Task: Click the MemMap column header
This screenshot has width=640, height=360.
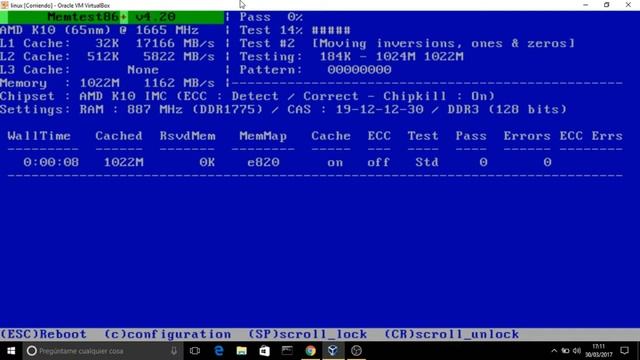Action: (x=263, y=136)
